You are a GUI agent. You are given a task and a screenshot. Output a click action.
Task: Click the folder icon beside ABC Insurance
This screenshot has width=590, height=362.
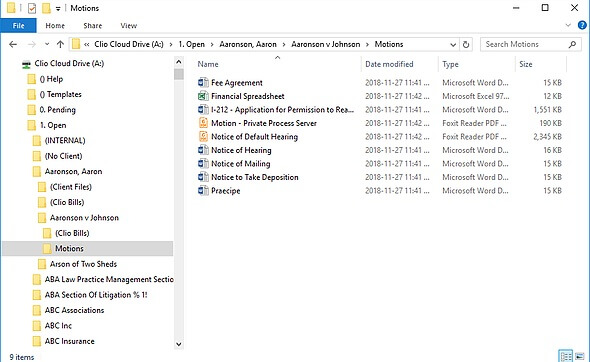click(36, 341)
